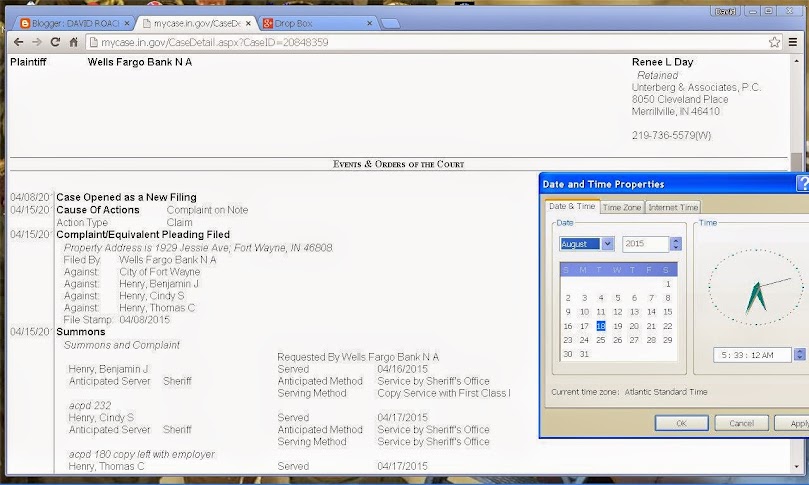Close the Blogger: DAVID ROACH tab

tap(127, 23)
